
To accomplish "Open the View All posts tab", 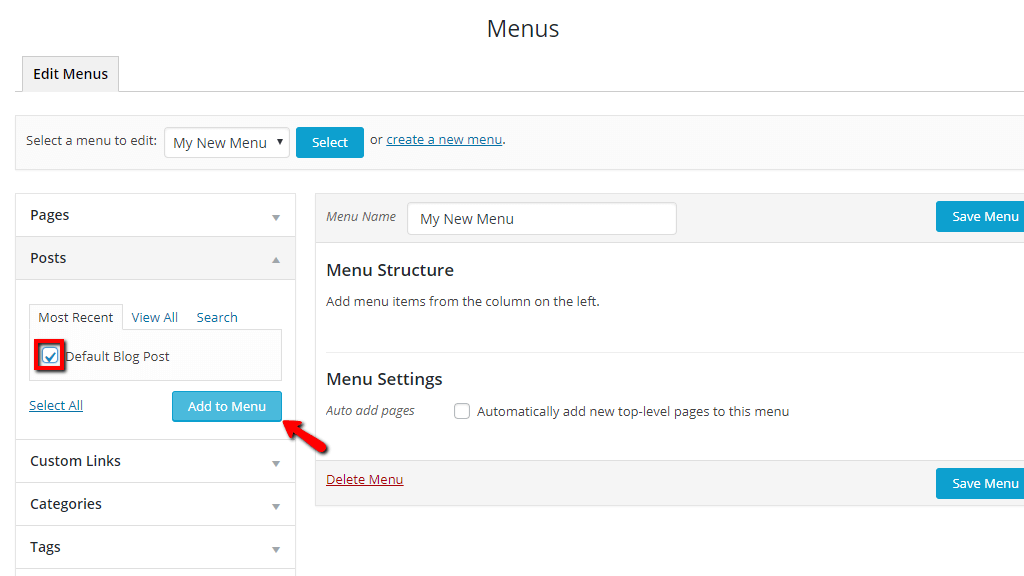I will (x=155, y=317).
